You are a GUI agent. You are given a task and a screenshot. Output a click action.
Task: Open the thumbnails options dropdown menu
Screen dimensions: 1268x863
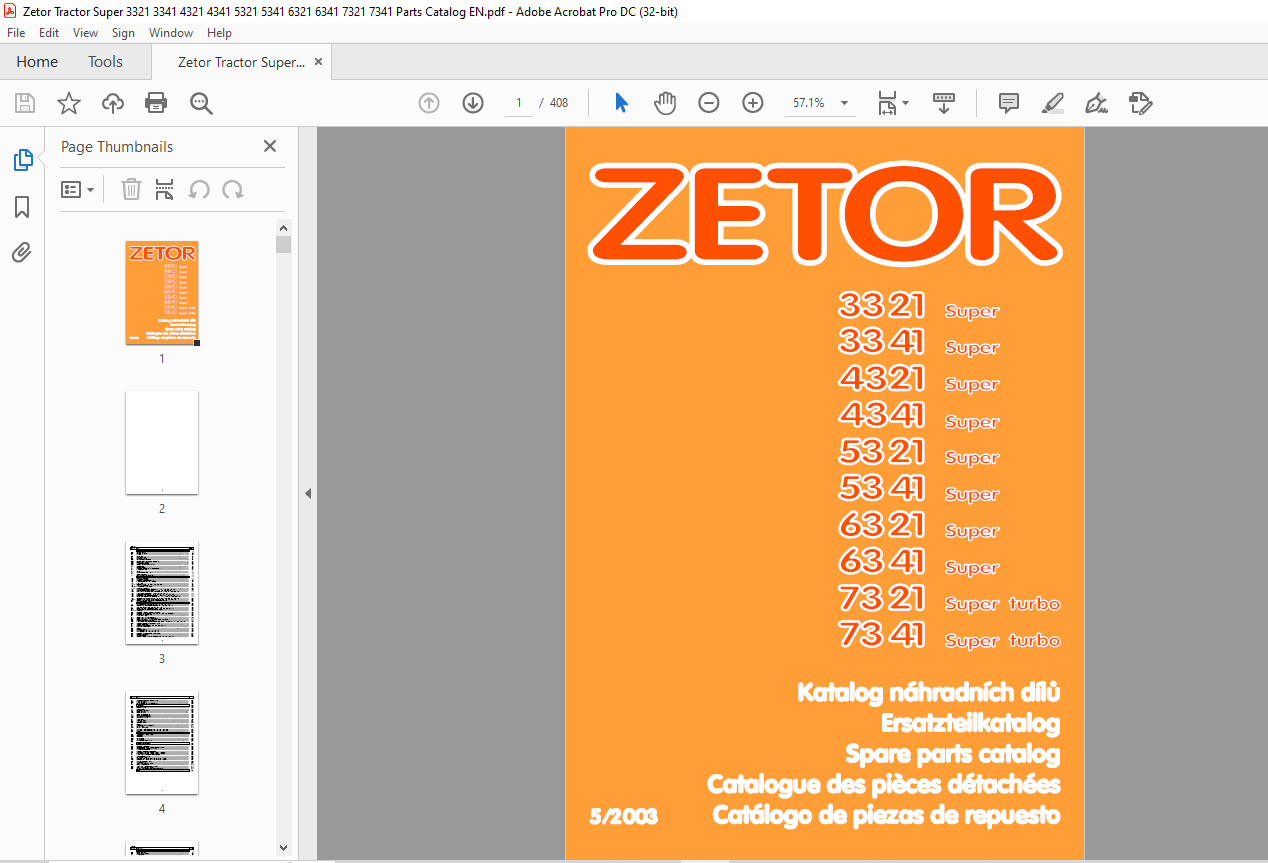[78, 189]
